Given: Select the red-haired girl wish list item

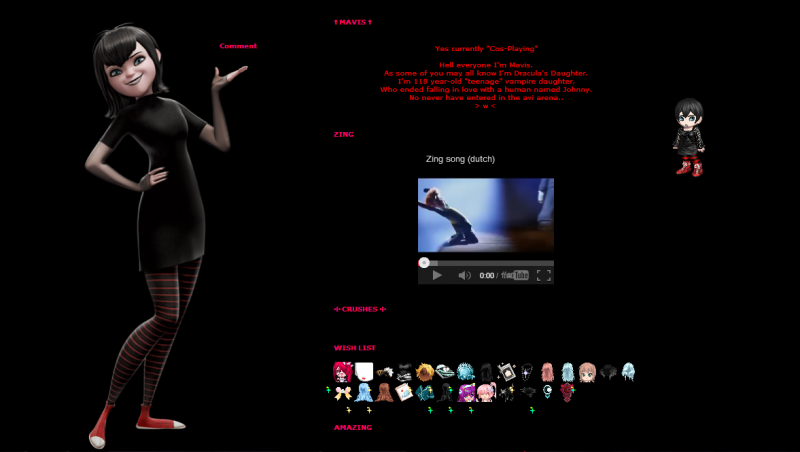Looking at the screenshot, I should 342,372.
